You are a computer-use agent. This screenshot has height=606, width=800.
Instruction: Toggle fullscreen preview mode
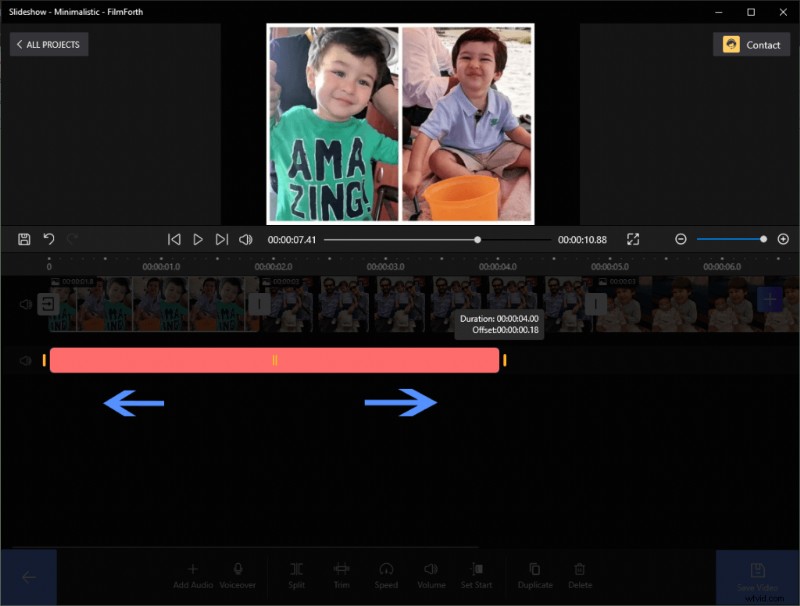click(633, 239)
